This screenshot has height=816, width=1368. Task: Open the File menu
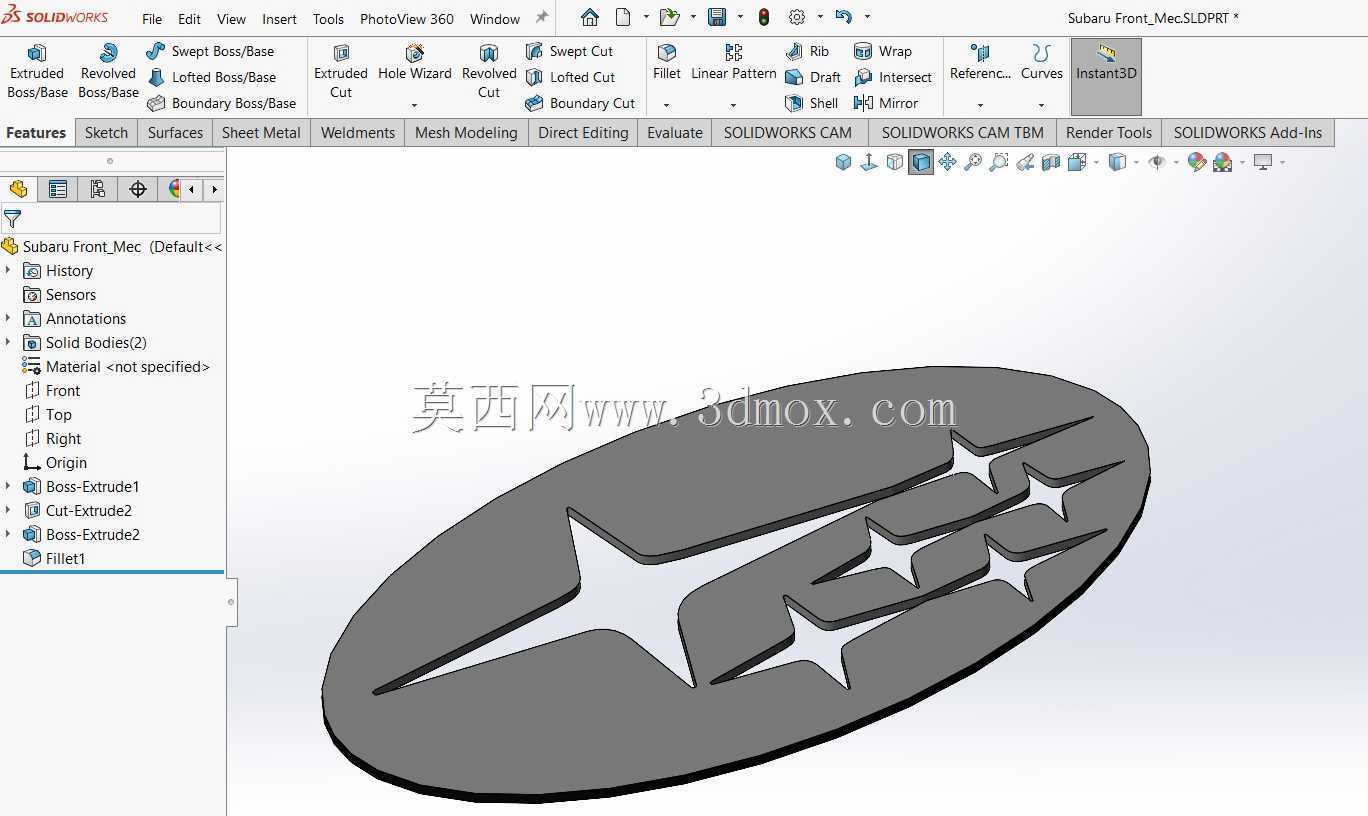(x=152, y=19)
